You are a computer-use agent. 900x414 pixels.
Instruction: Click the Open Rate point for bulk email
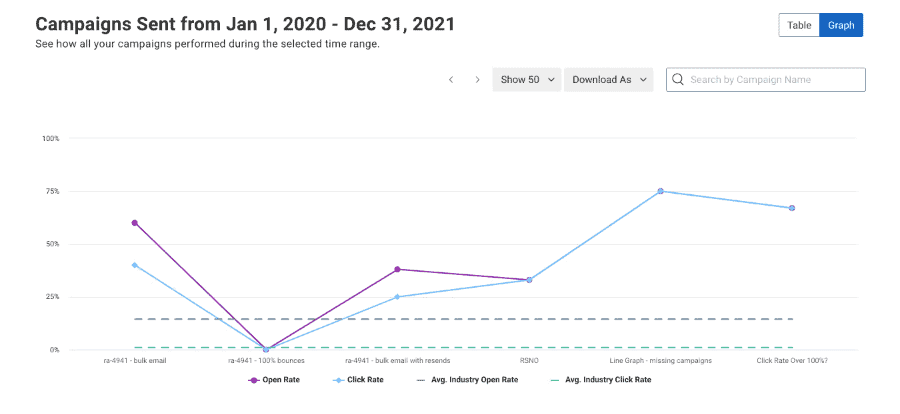coord(134,223)
